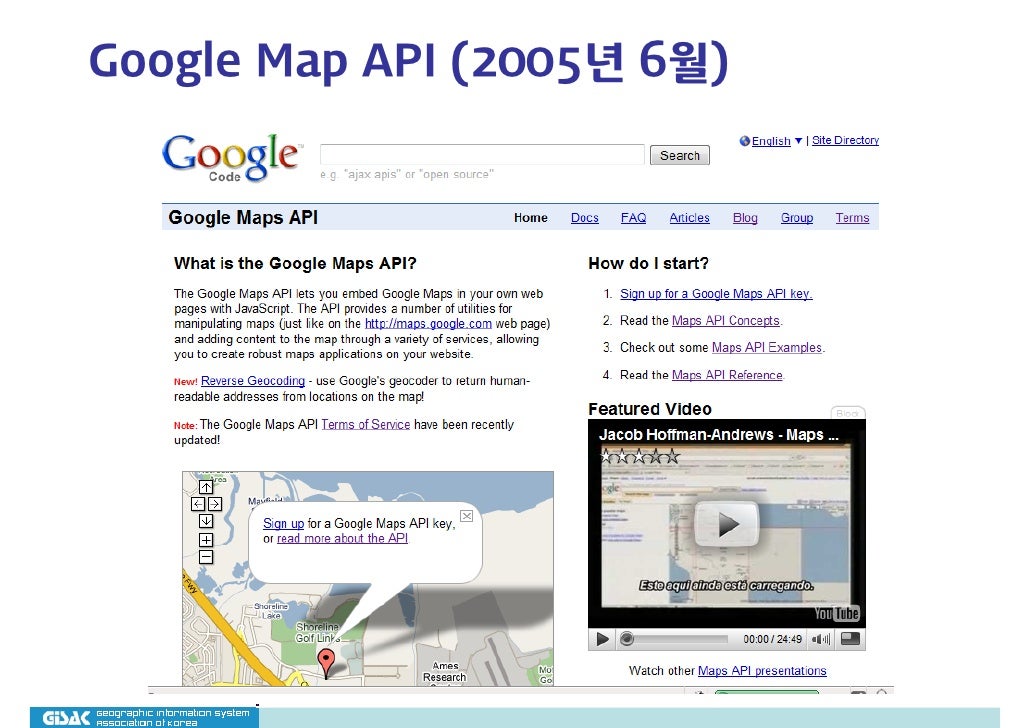Pan the map up with the arrow
Viewport: 1030px width, 728px height.
(x=206, y=487)
